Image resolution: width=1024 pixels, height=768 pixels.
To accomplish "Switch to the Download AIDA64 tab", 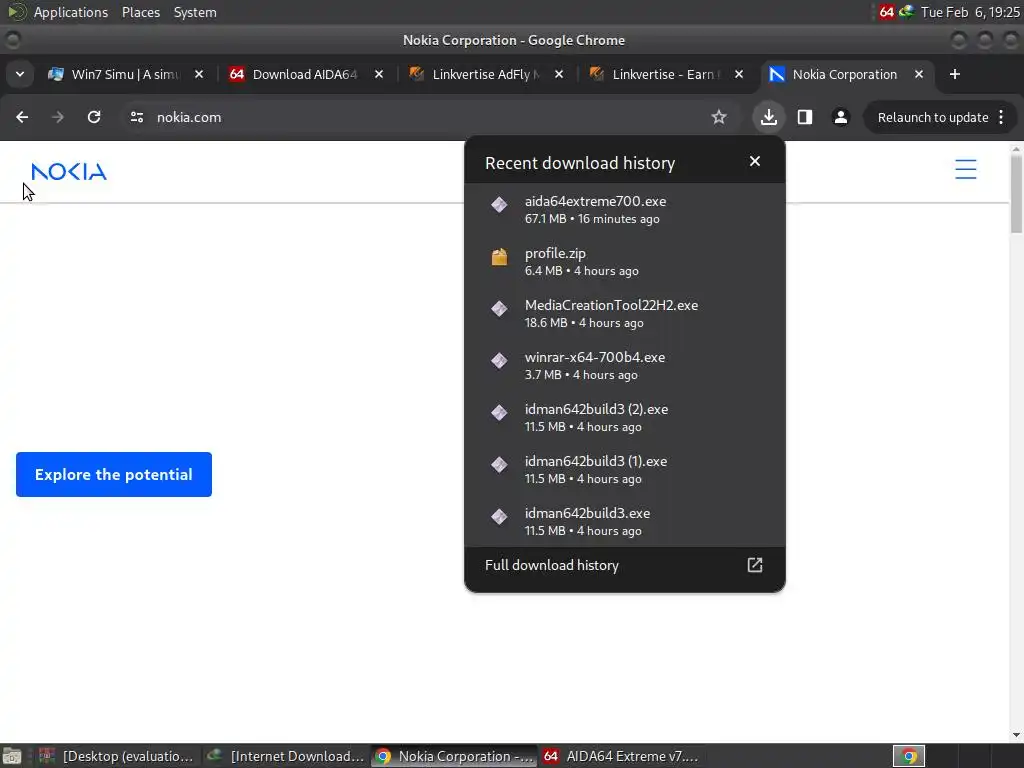I will [x=304, y=74].
